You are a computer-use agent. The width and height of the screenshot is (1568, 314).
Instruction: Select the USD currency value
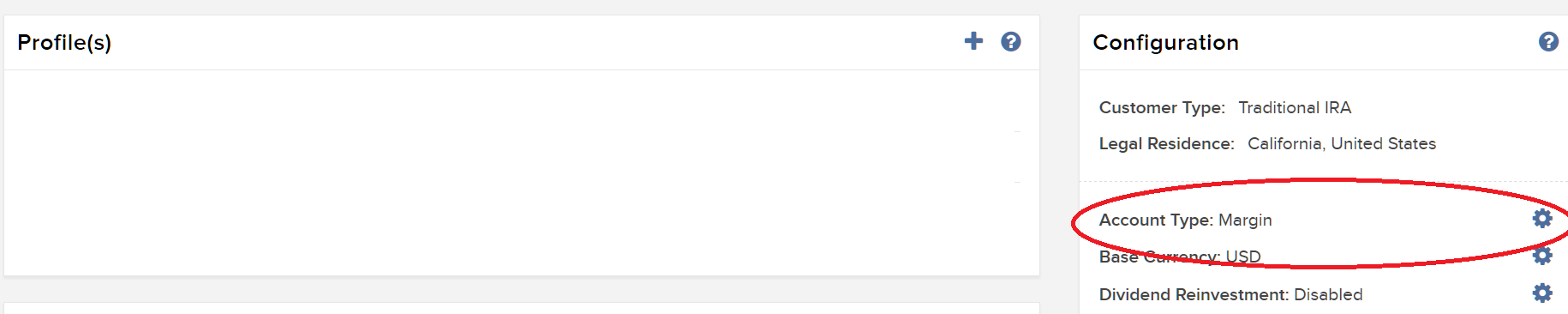[x=1243, y=257]
